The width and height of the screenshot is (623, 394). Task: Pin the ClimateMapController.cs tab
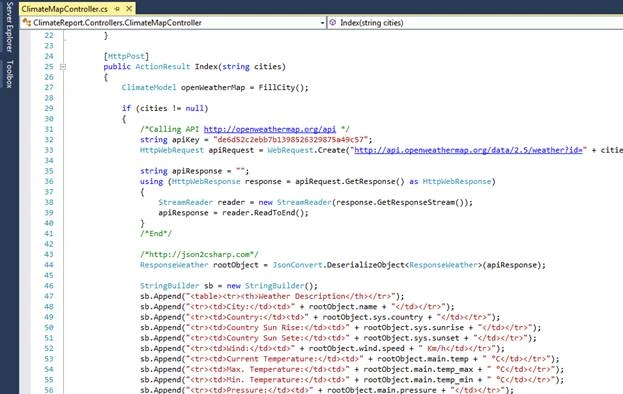[x=117, y=8]
